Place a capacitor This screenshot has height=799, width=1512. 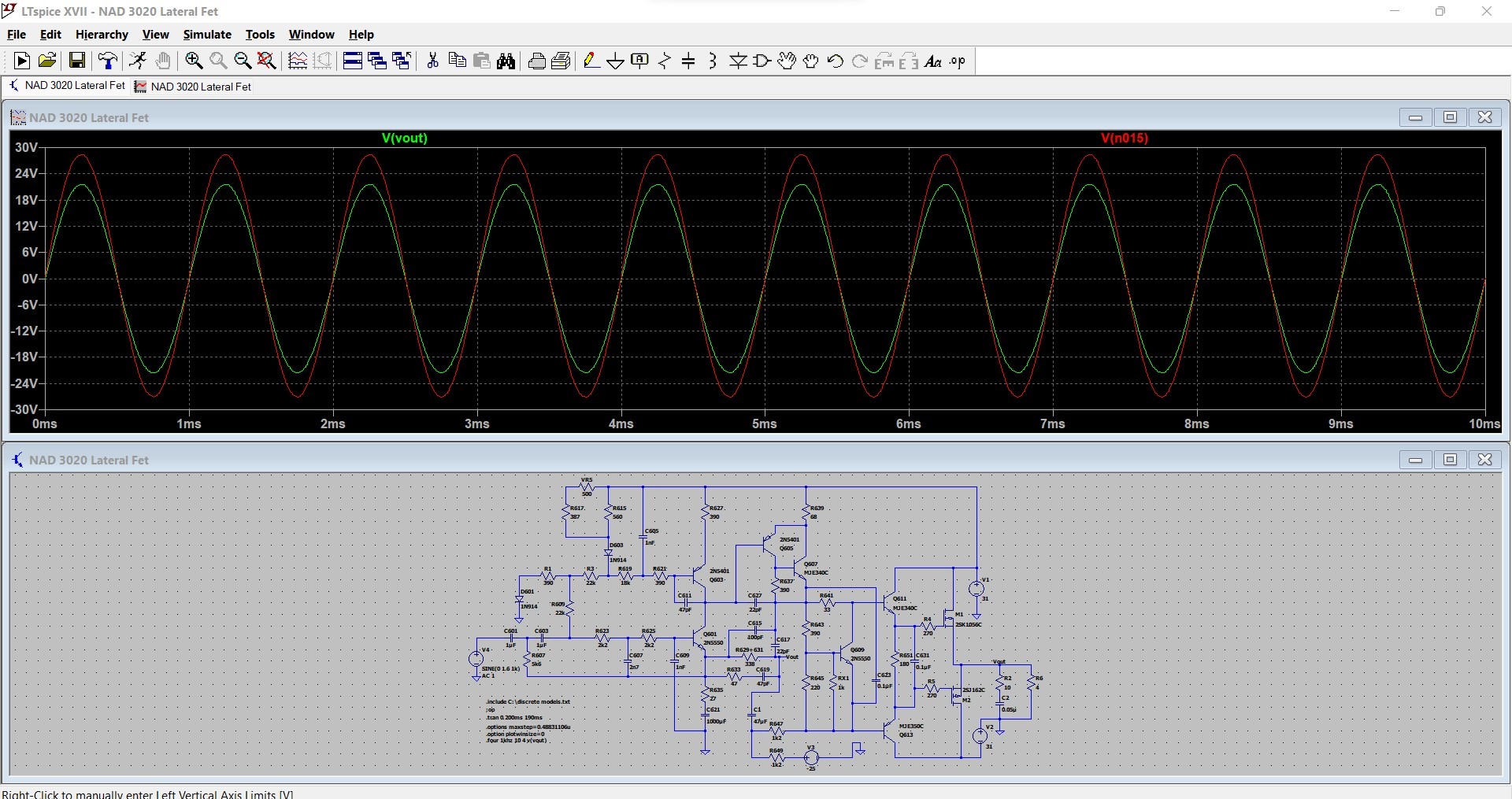point(688,61)
